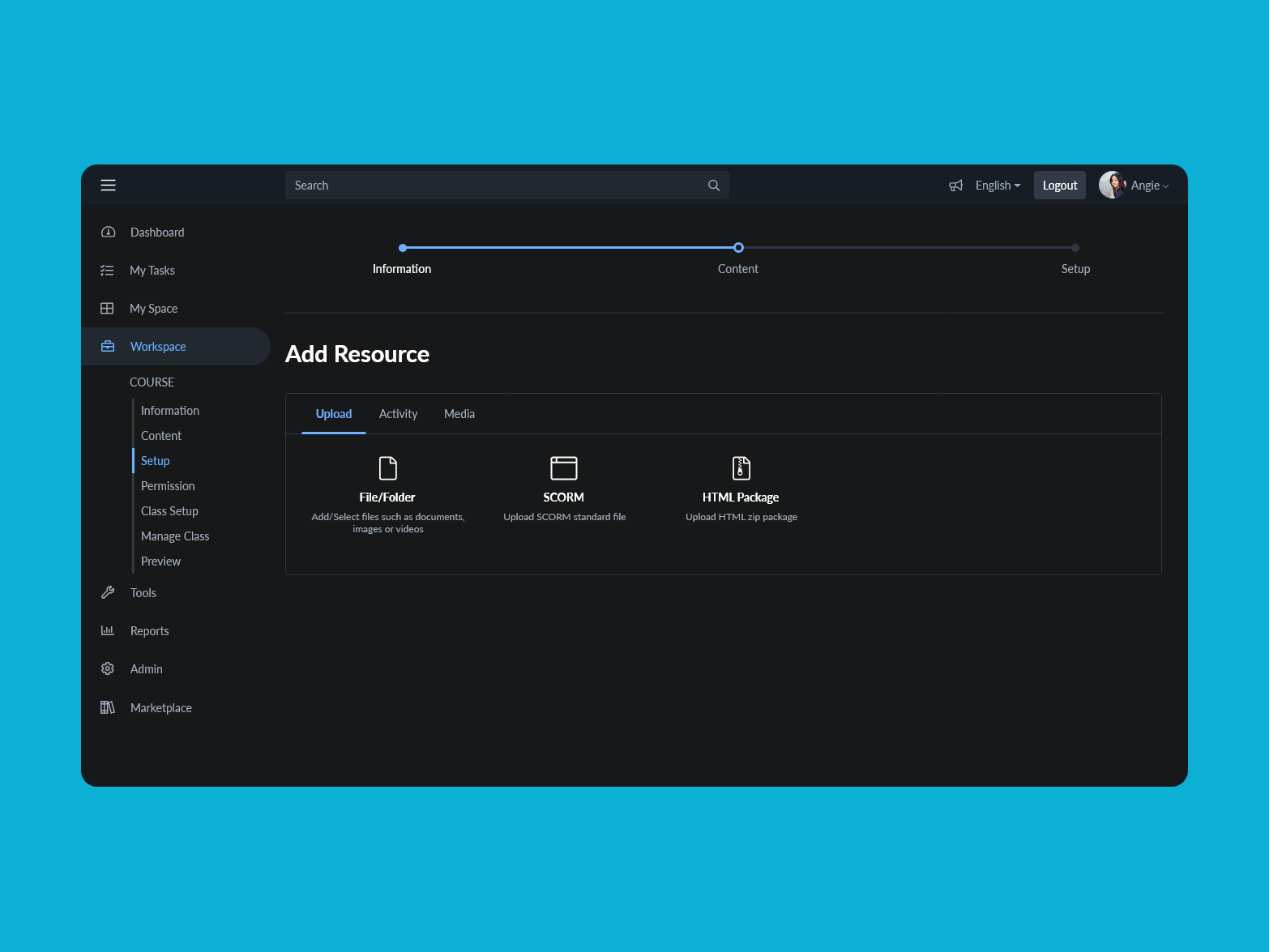Pick the HTML Package zip icon
1269x952 pixels.
[x=741, y=468]
